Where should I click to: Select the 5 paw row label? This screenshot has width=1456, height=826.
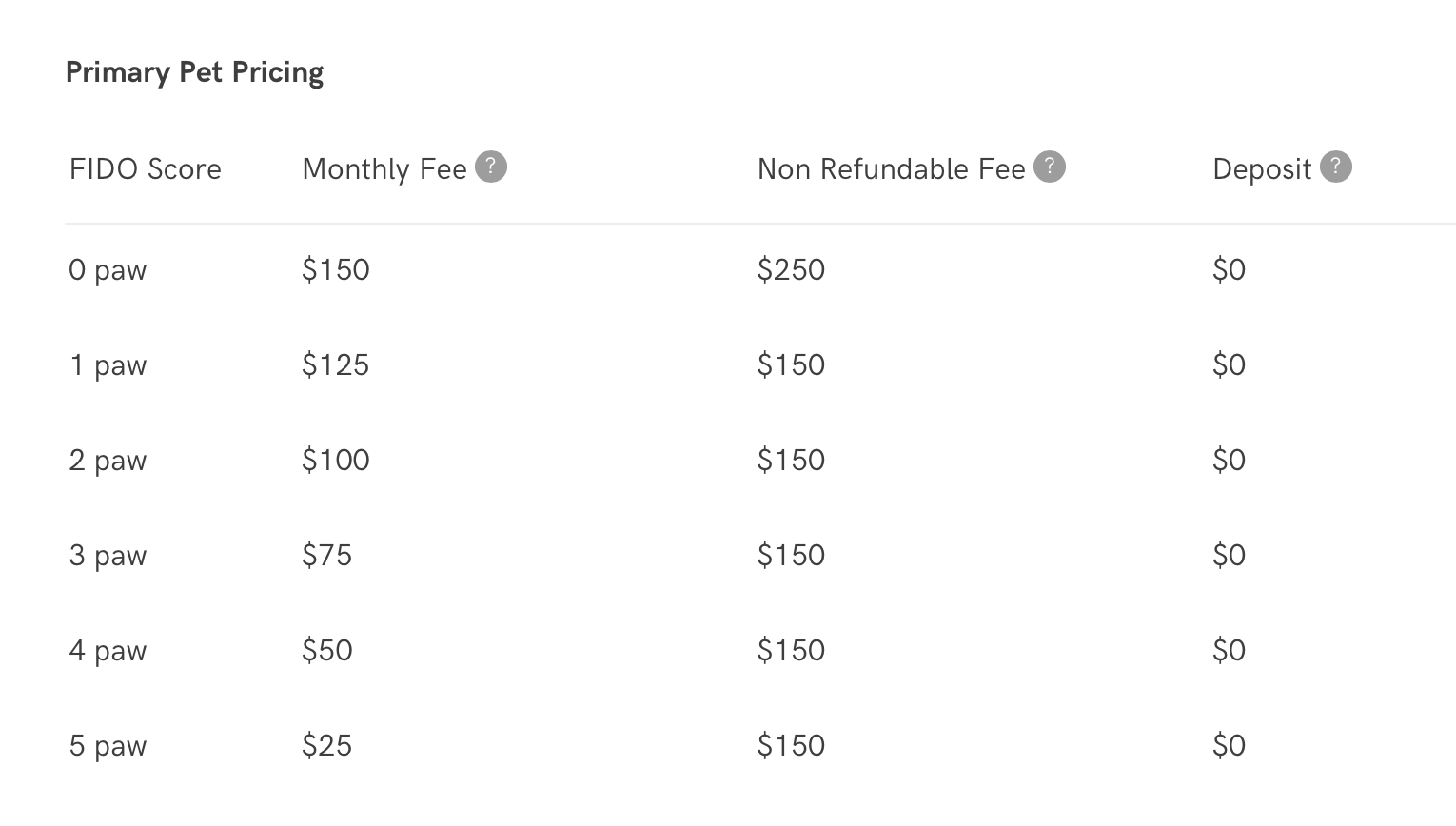[108, 746]
